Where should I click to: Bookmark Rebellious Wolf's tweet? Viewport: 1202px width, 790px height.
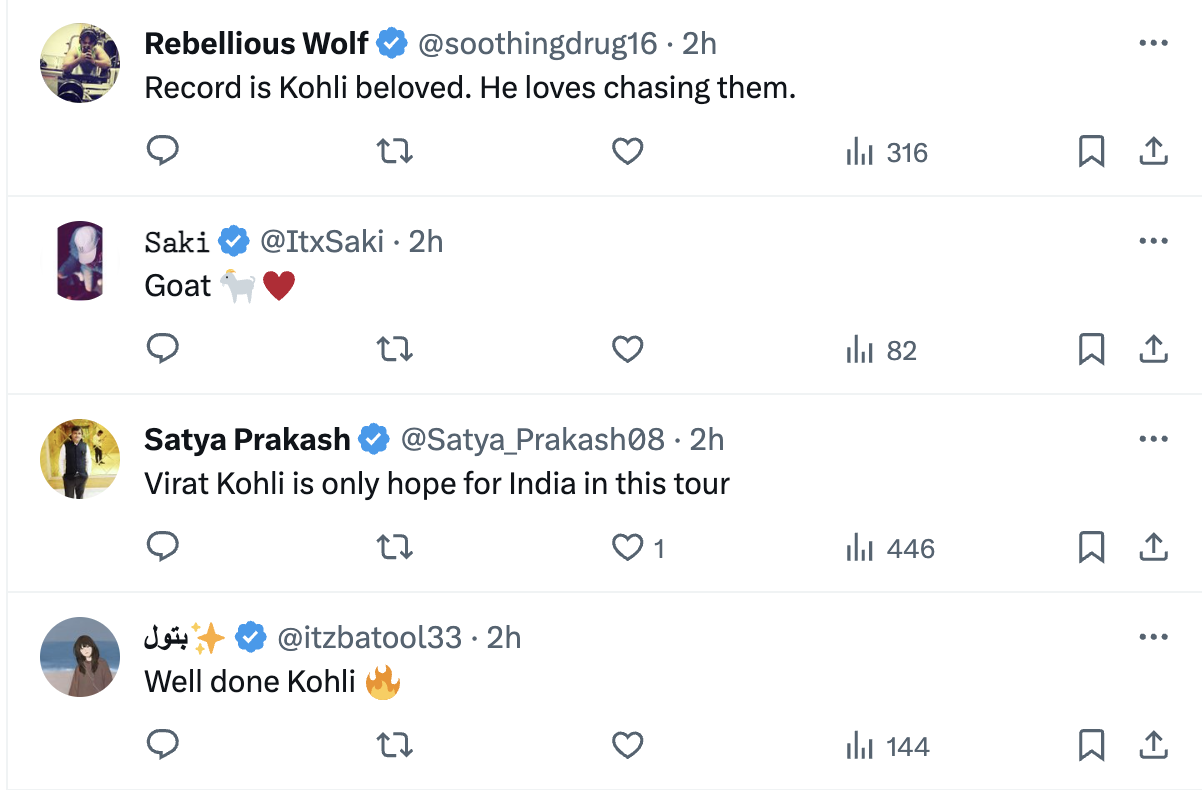(x=1091, y=152)
